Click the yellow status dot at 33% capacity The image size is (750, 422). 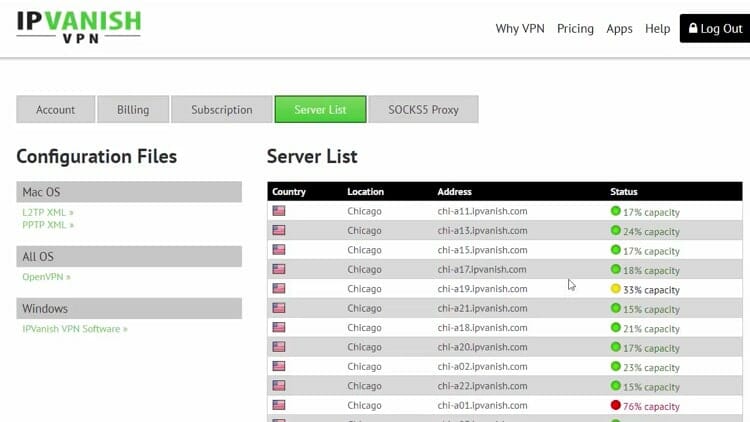click(616, 289)
